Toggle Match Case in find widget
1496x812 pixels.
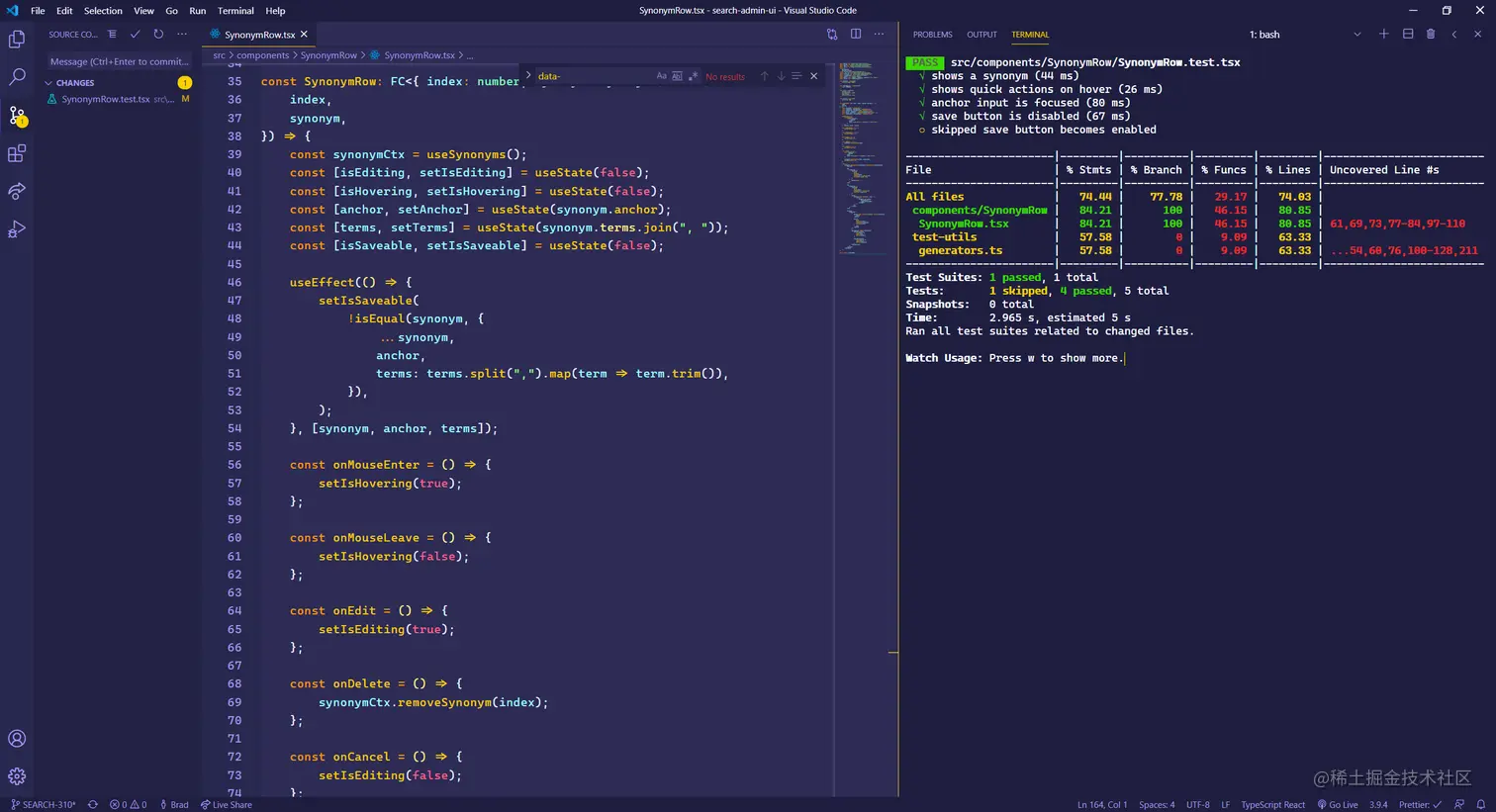[662, 76]
